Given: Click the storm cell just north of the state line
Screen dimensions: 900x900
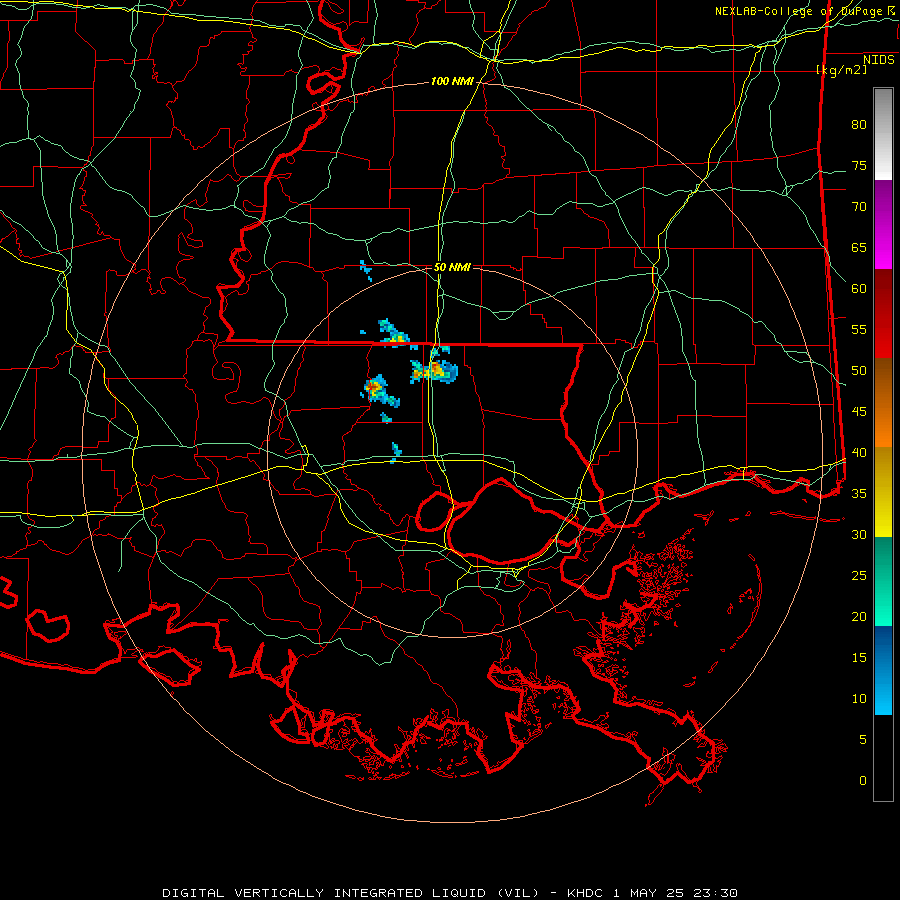Looking at the screenshot, I should pos(395,335).
